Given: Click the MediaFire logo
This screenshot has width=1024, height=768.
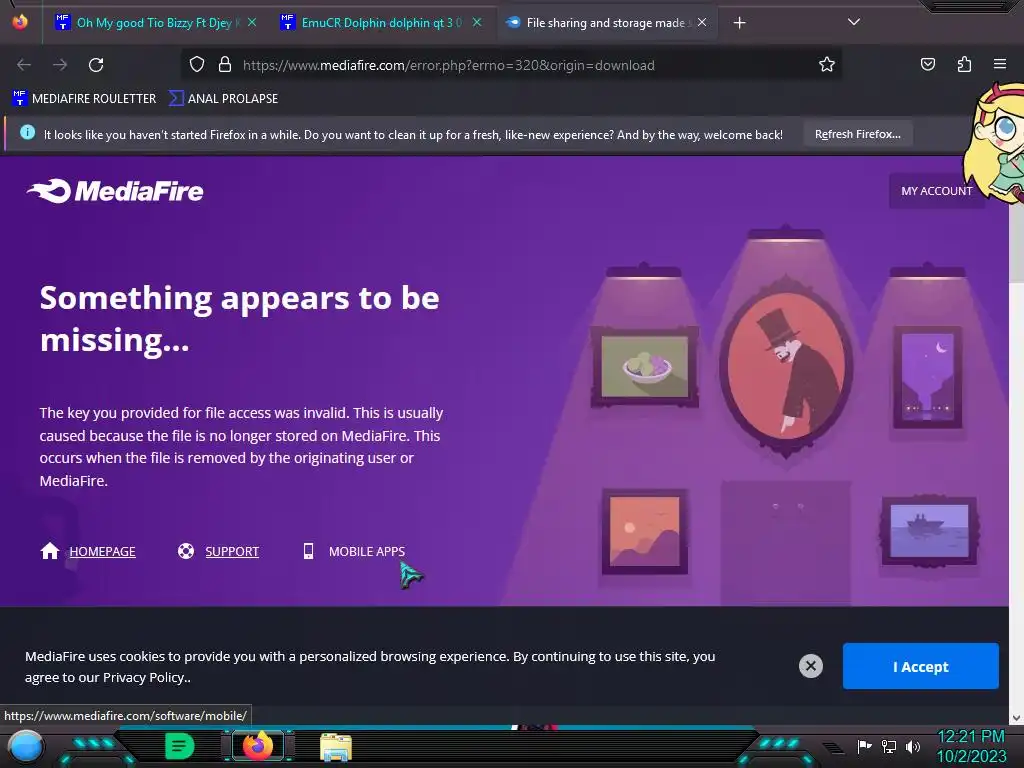Looking at the screenshot, I should click(x=115, y=191).
